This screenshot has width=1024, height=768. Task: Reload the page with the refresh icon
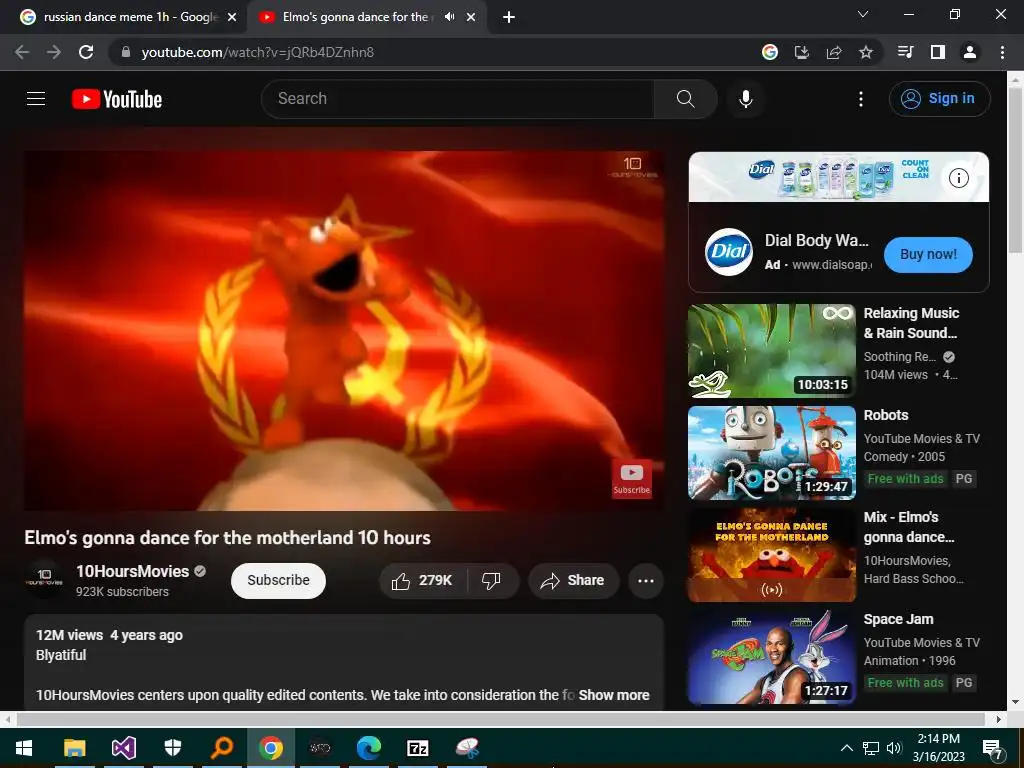86,52
